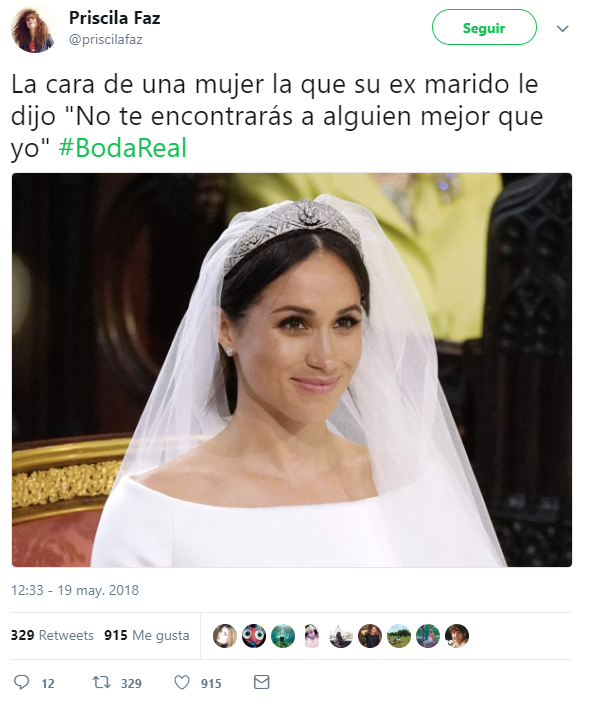This screenshot has width=609, height=710.
Task: Click first liker avatar with blonde hair
Action: coord(225,636)
